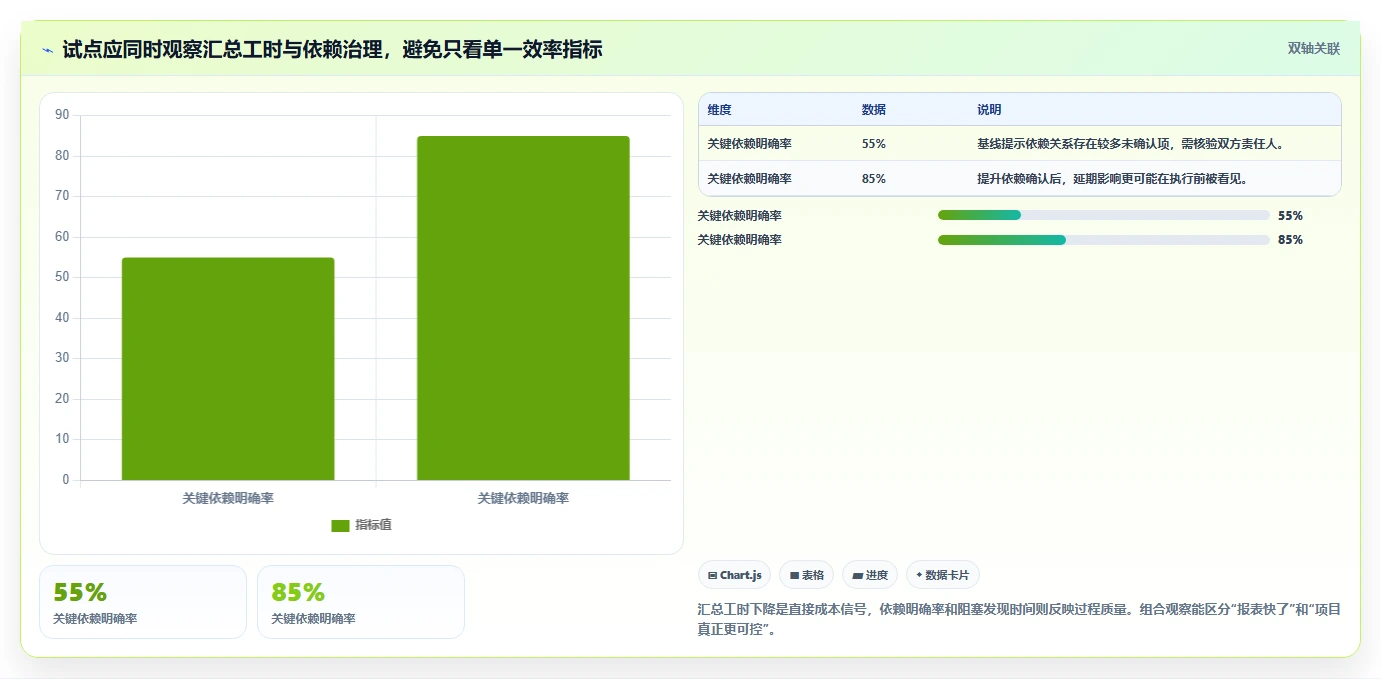Click the 指标值 legend label
Viewport: 1381px width, 679px height.
coord(373,525)
